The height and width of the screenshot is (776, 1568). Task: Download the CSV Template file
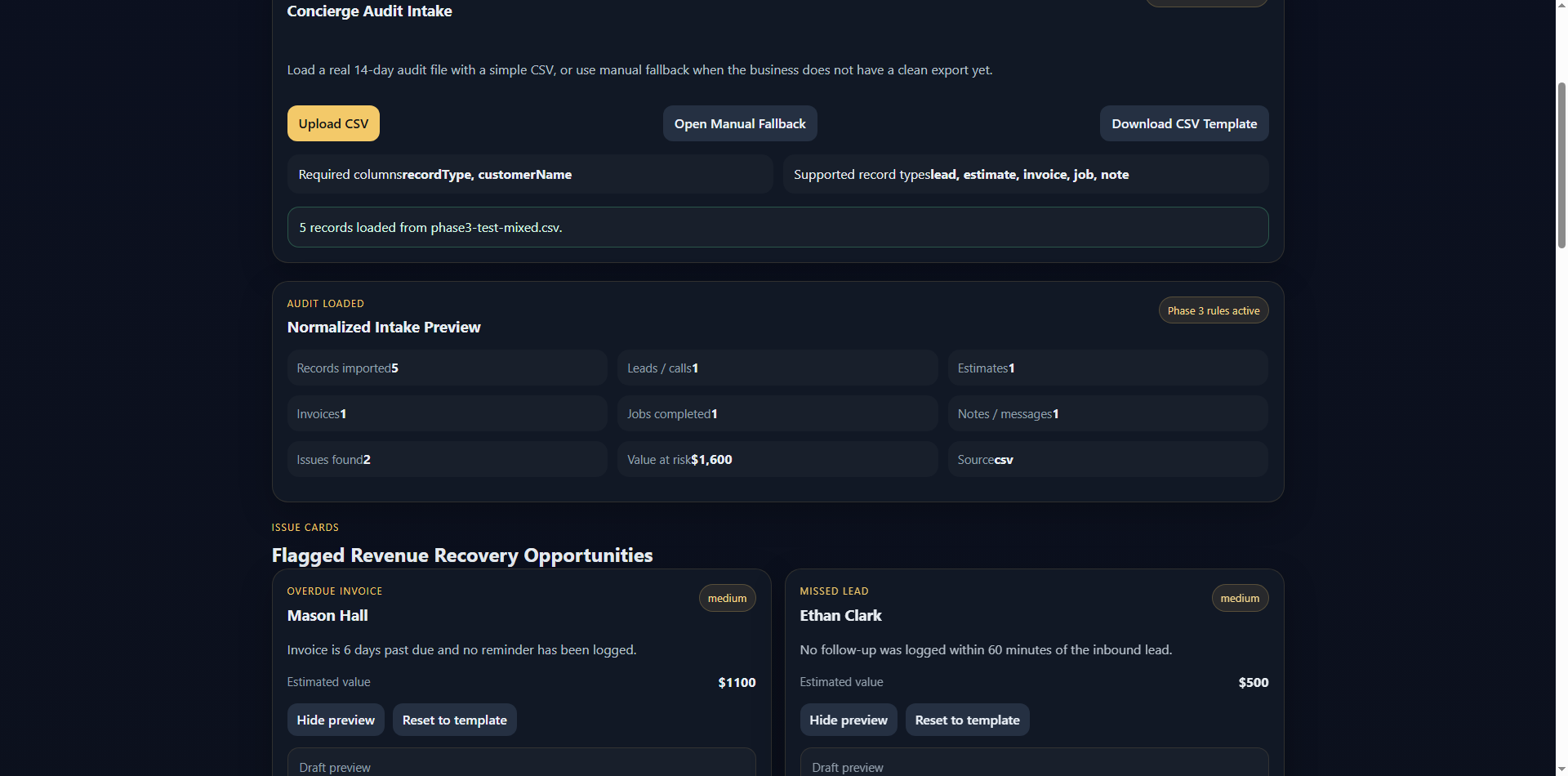click(x=1183, y=123)
